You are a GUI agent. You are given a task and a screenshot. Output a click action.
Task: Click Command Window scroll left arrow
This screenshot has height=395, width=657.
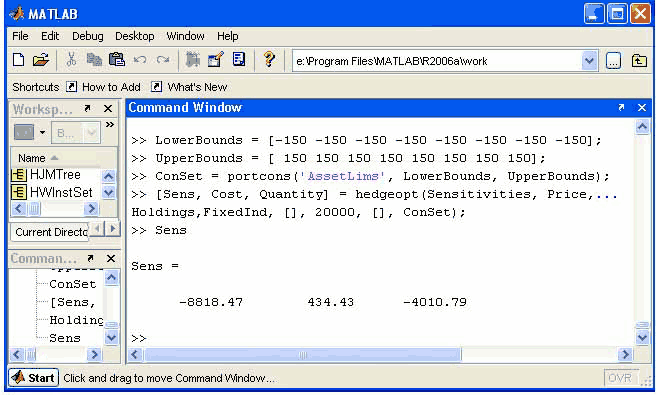click(135, 355)
